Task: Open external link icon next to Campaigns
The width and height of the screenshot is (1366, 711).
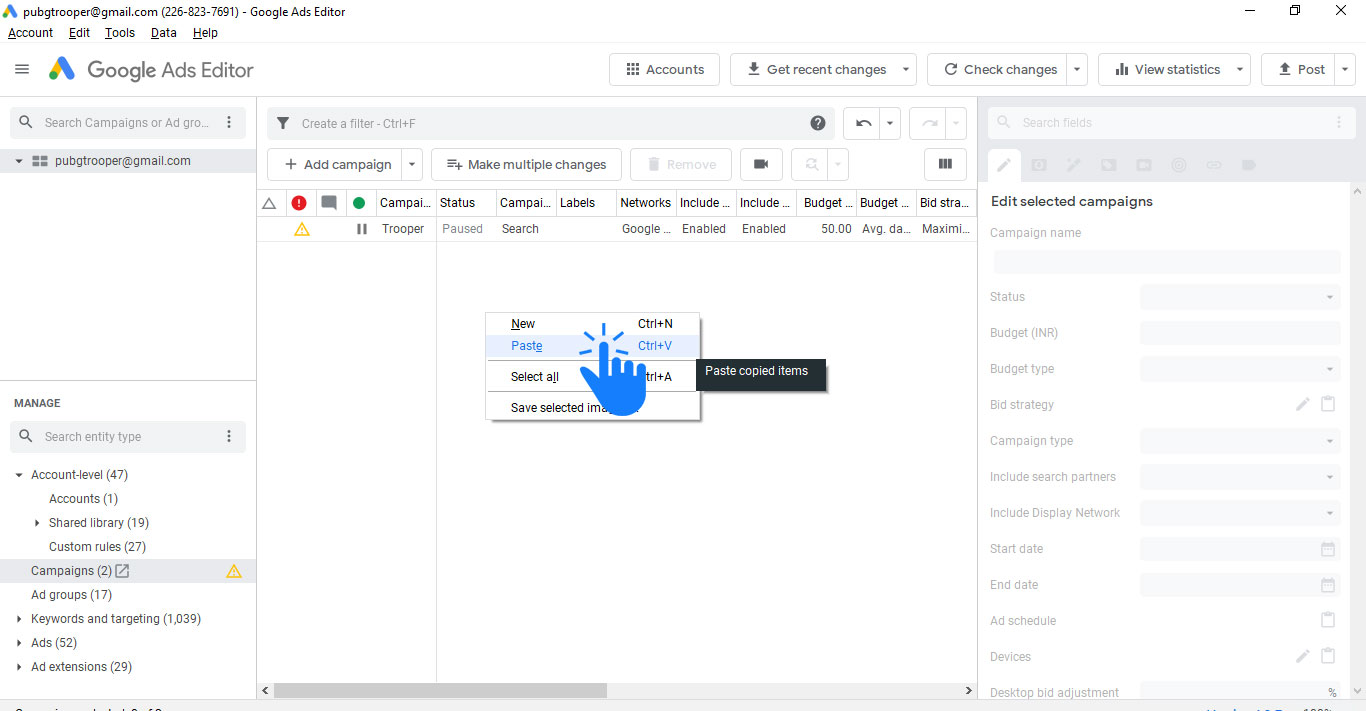Action: 122,571
